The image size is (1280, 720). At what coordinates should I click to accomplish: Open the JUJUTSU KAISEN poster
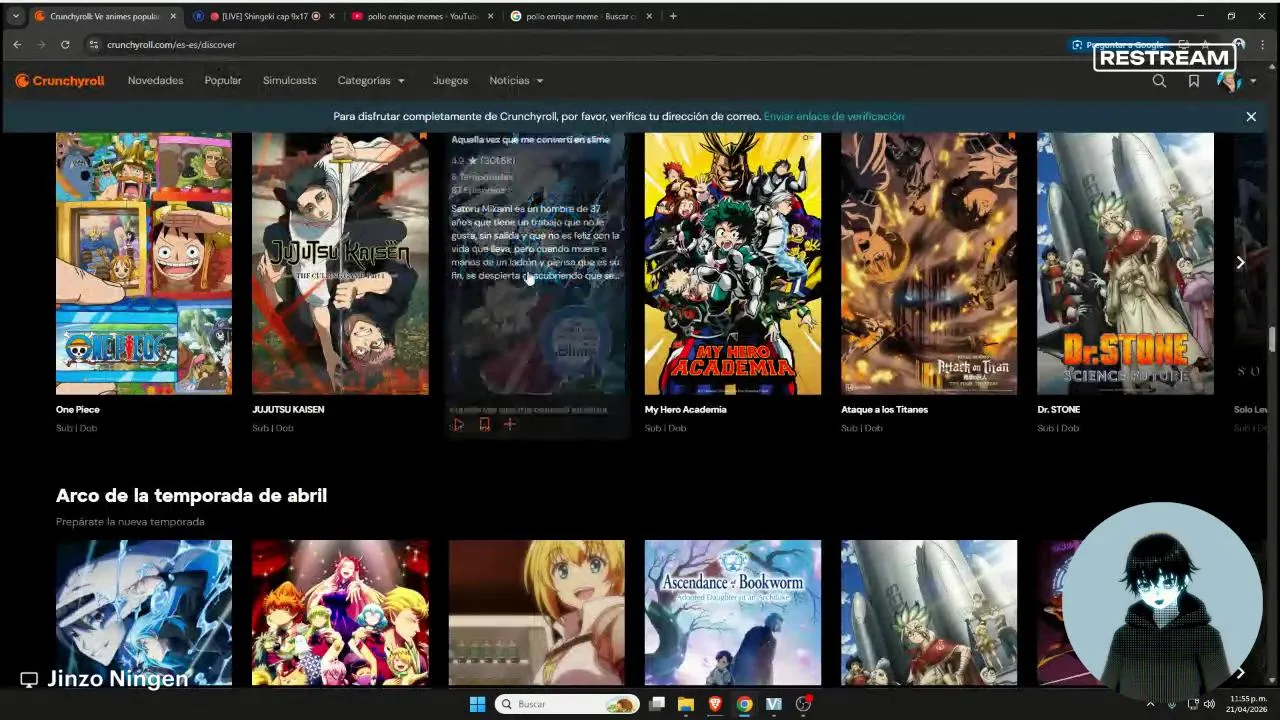coord(340,264)
